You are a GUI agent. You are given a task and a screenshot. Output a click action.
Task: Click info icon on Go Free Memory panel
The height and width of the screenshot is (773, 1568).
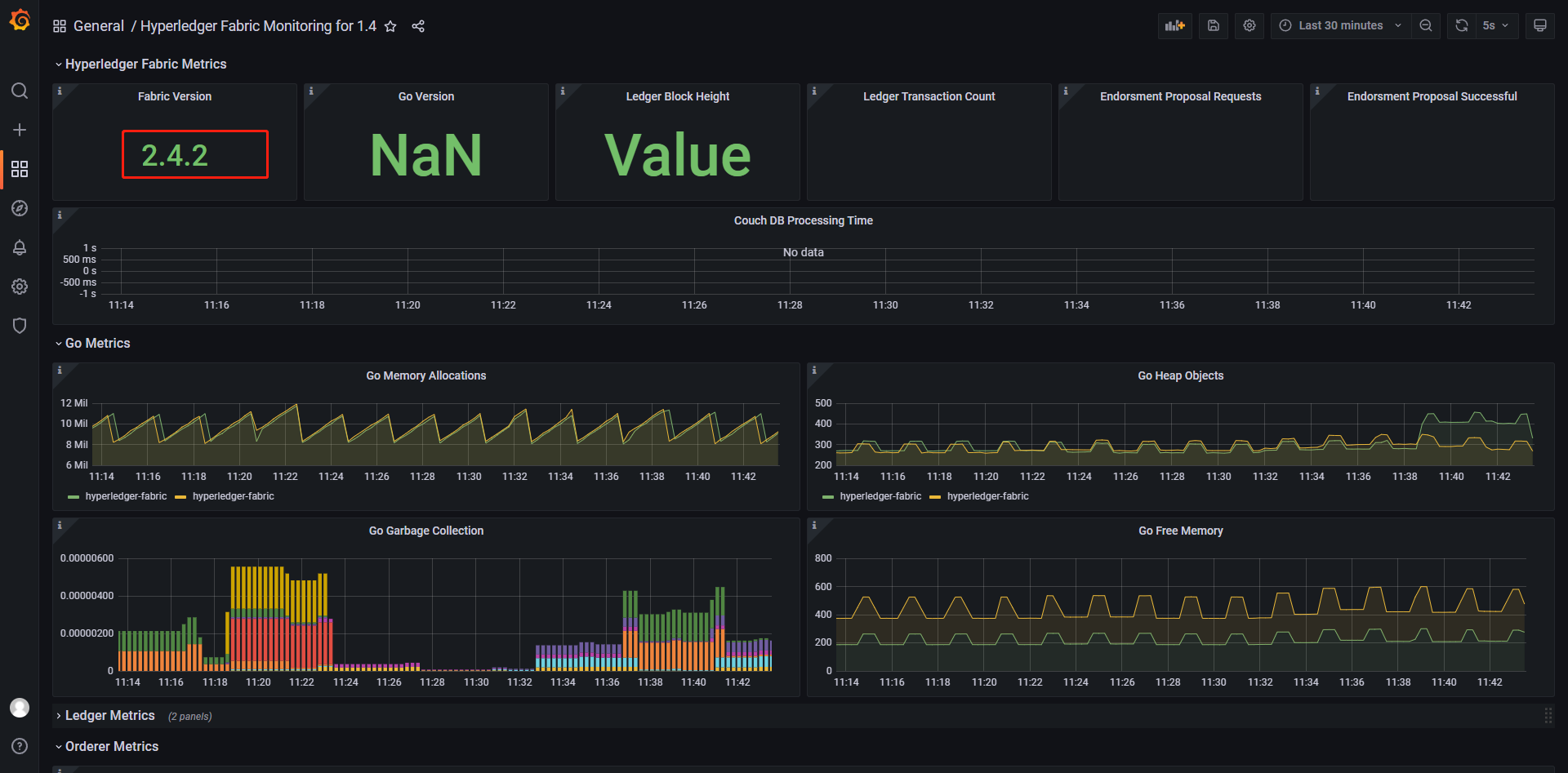pos(814,526)
